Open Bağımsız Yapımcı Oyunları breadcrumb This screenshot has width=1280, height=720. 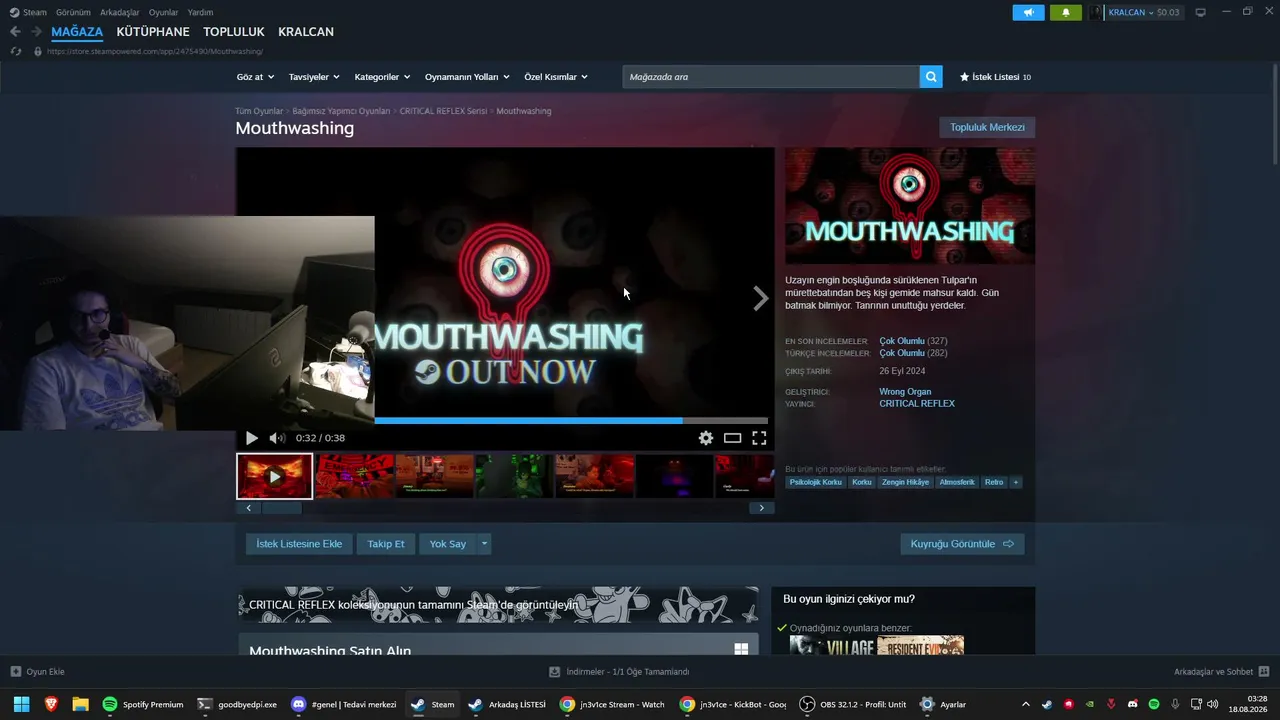tap(341, 111)
